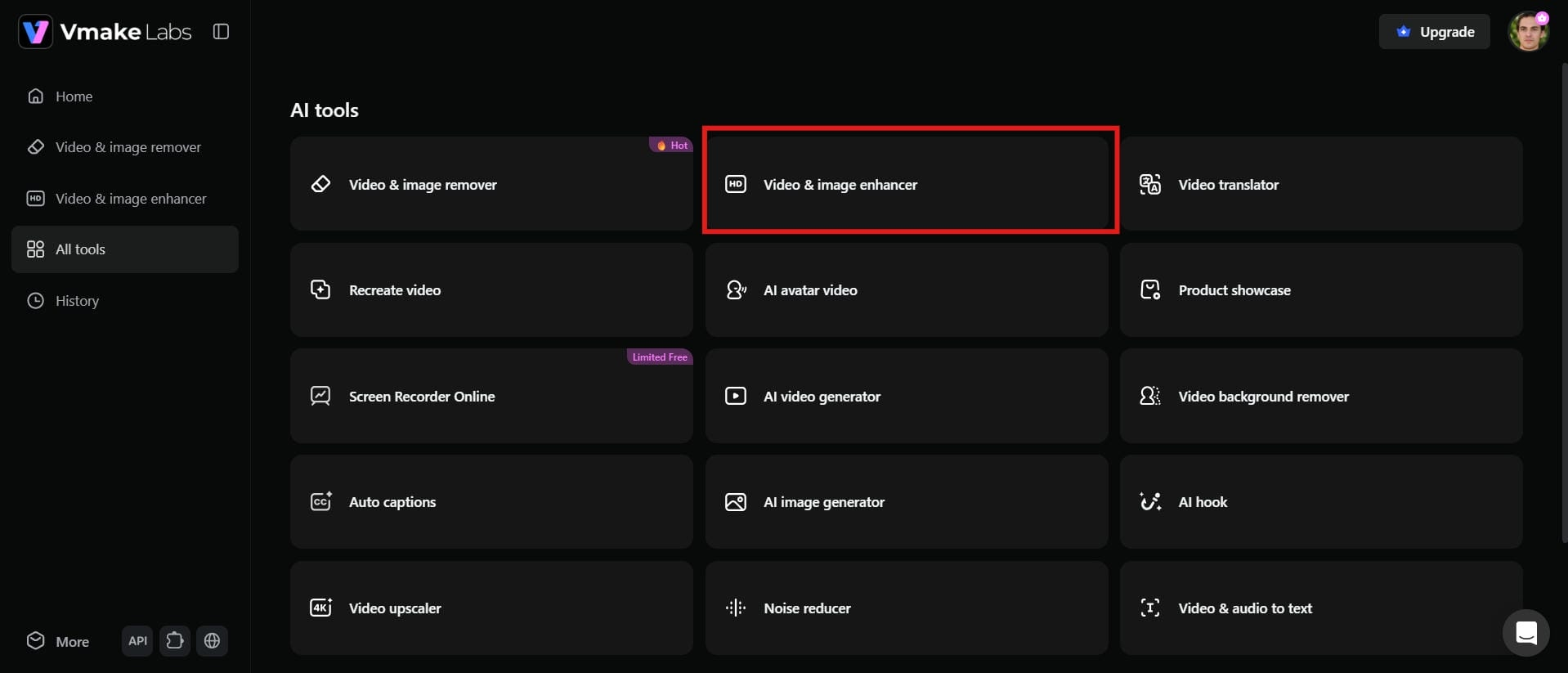Viewport: 1568px width, 673px height.
Task: Open Home in the sidebar
Action: (125, 96)
